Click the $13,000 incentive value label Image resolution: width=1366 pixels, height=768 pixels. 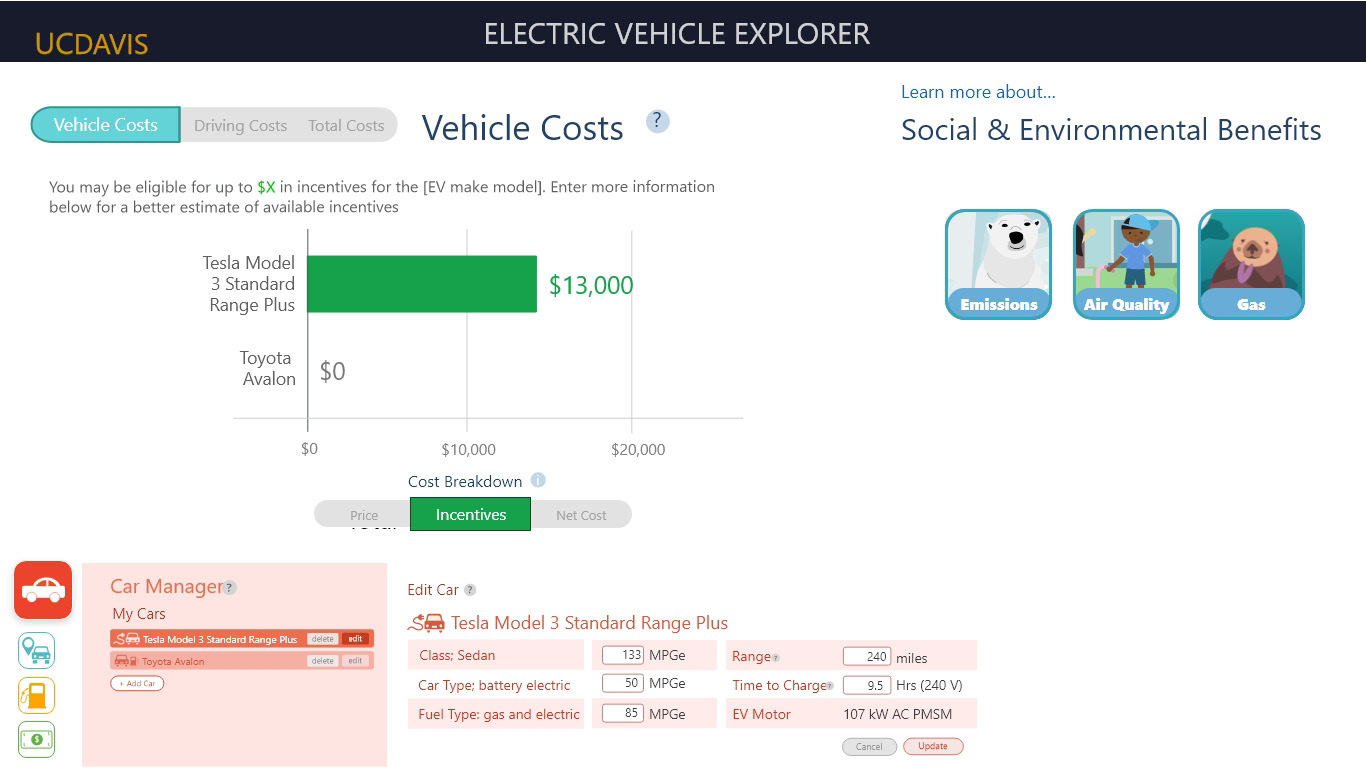pyautogui.click(x=591, y=285)
